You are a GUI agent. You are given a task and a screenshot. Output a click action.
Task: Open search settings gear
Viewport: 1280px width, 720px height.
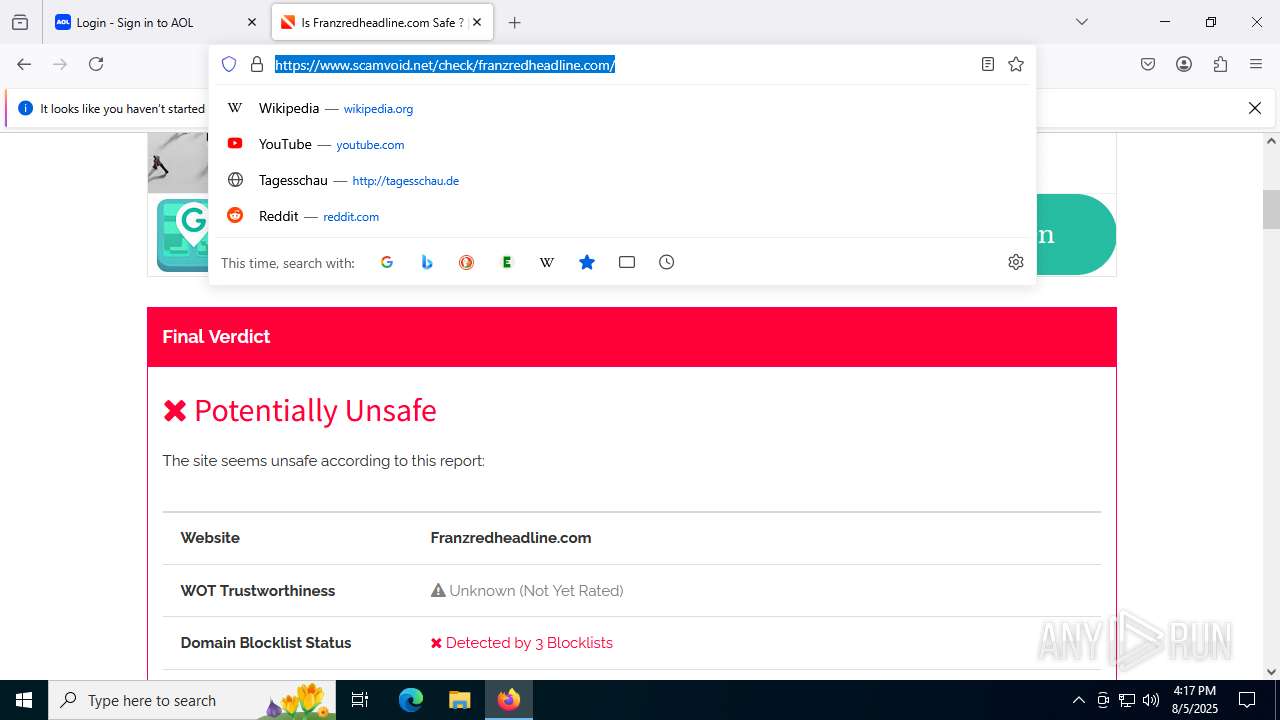1016,262
